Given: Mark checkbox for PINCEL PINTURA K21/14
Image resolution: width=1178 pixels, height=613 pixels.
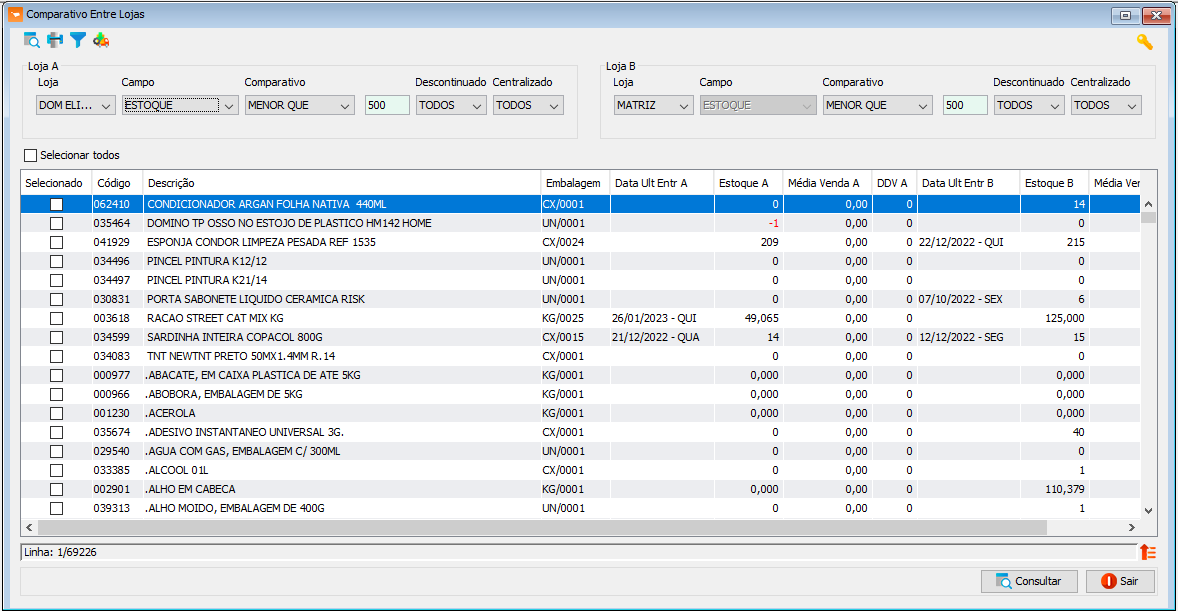Looking at the screenshot, I should coord(56,280).
